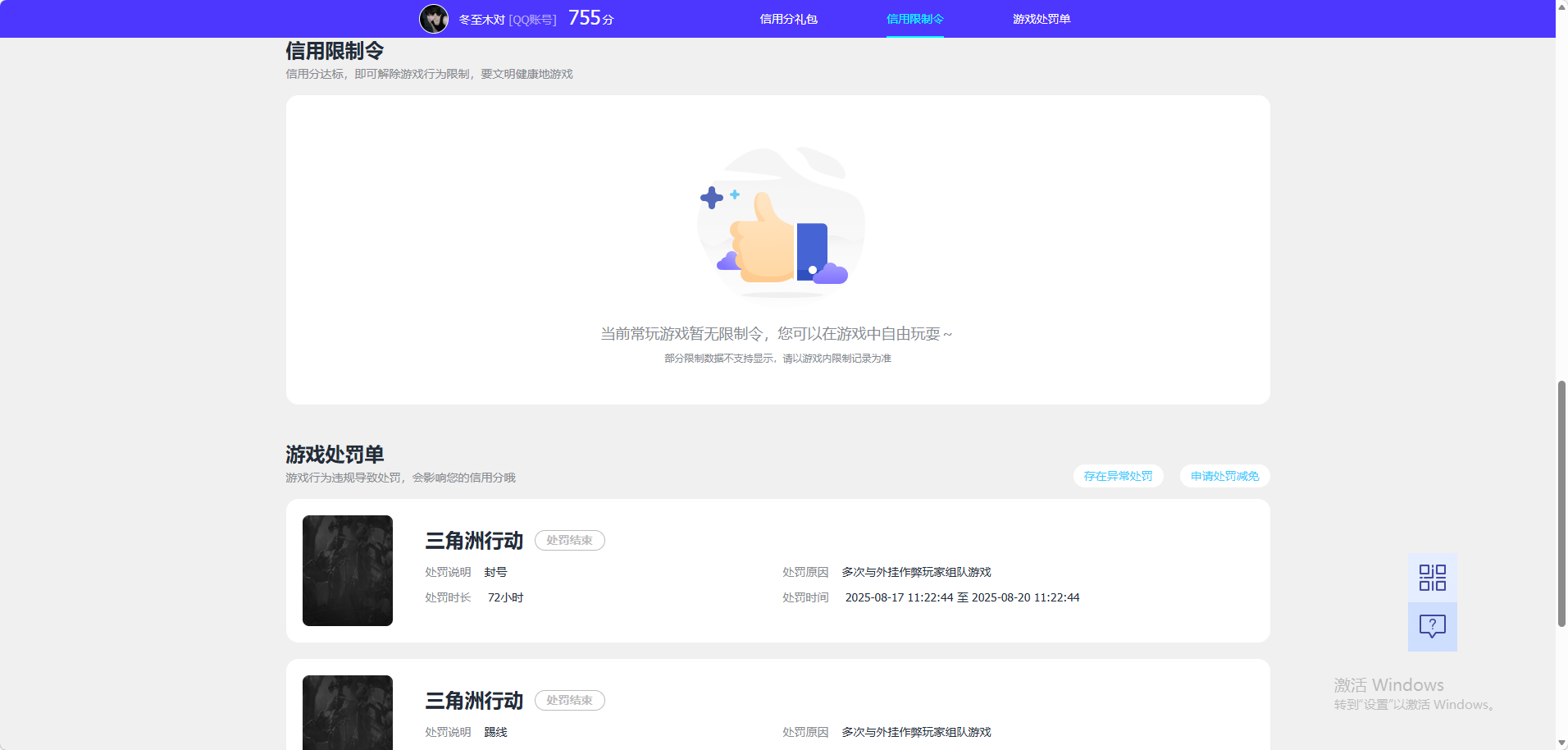Switch to the 信用限制令 tab
Screen dimensions: 1568x750
click(x=914, y=18)
